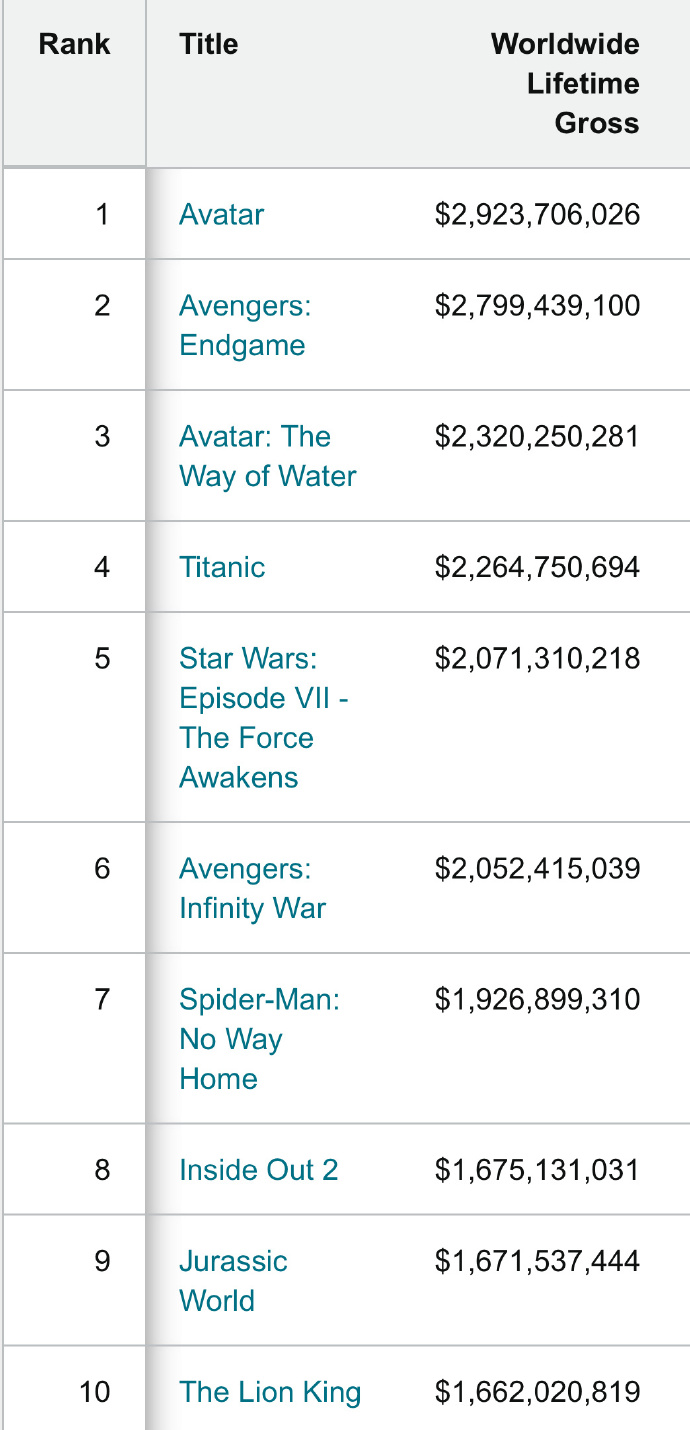The image size is (690, 1430).
Task: Open the Avengers: Endgame link
Action: tap(244, 325)
